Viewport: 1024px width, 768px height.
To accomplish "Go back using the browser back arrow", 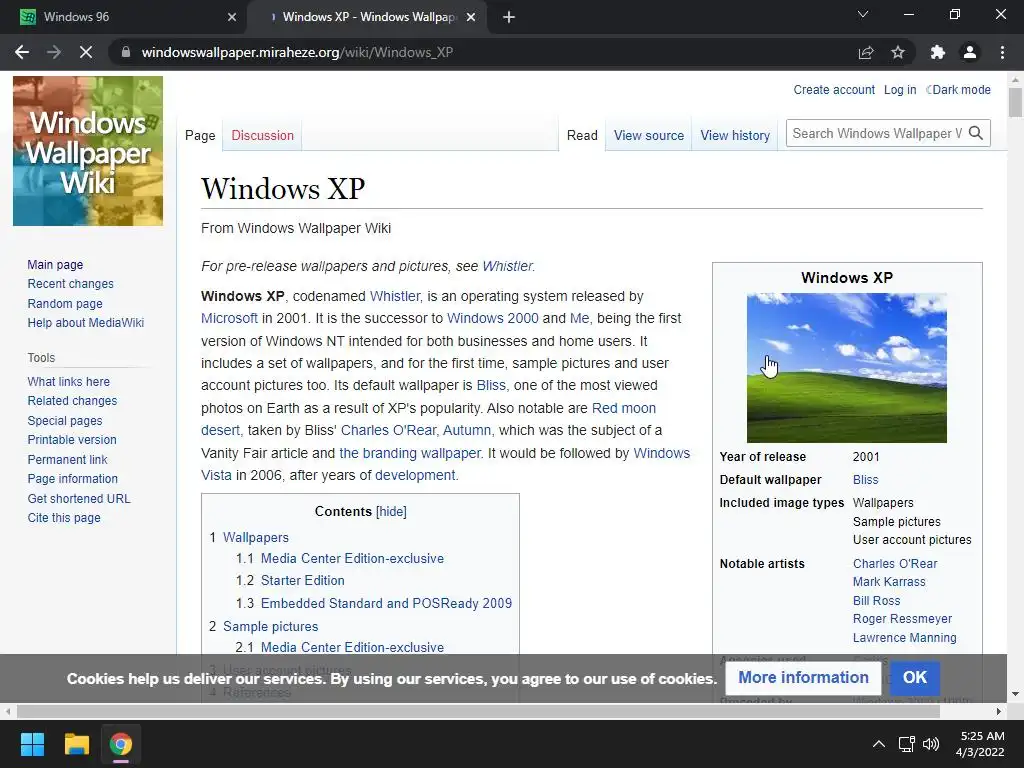I will click(x=22, y=52).
